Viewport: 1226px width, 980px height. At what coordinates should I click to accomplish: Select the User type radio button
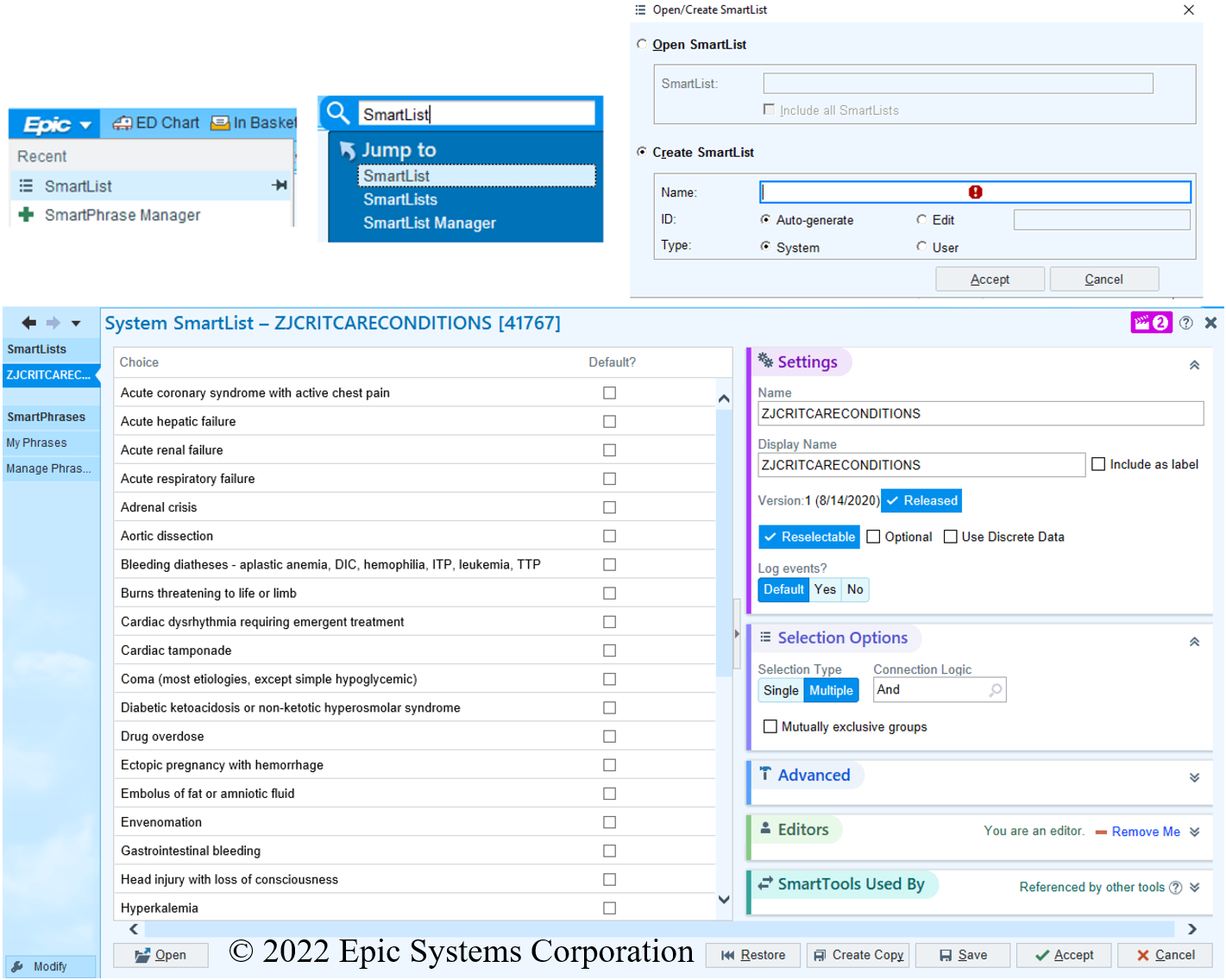[921, 247]
